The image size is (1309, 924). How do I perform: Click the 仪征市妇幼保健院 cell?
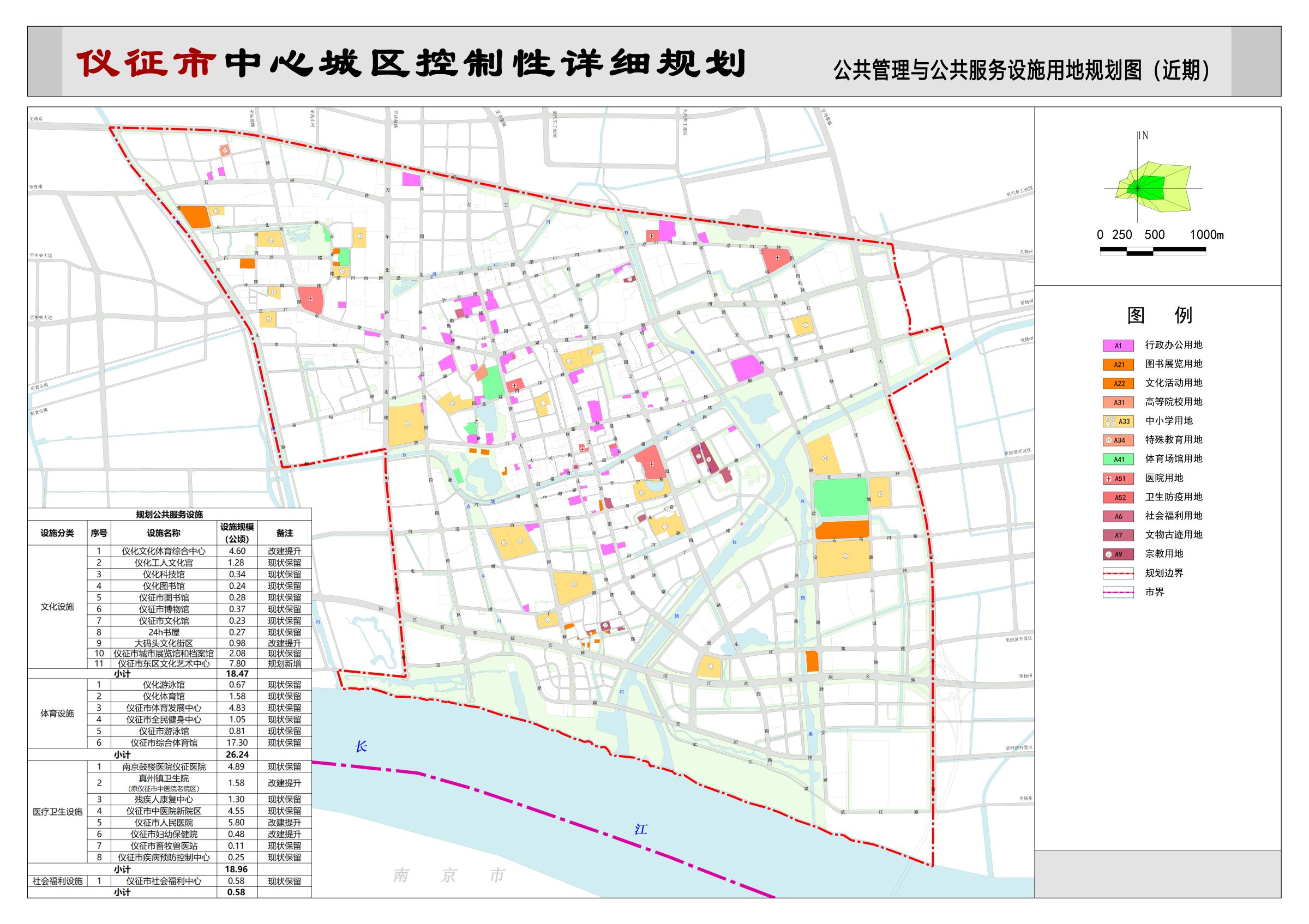[164, 834]
